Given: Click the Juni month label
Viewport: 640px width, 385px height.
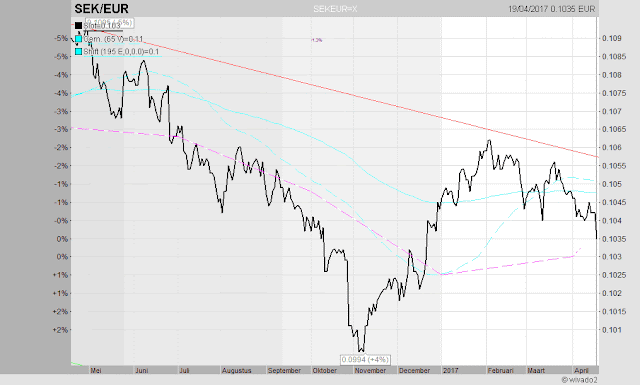Looking at the screenshot, I should 142,370.
